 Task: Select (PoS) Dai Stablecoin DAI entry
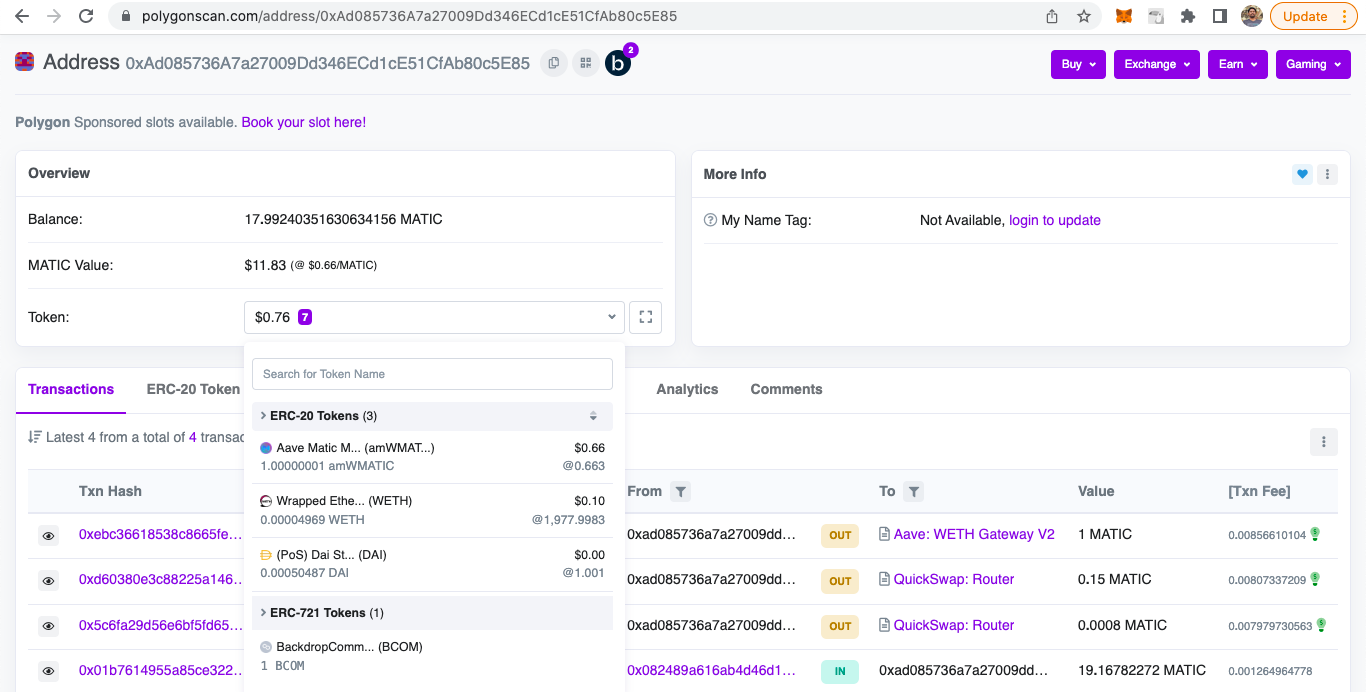click(432, 564)
